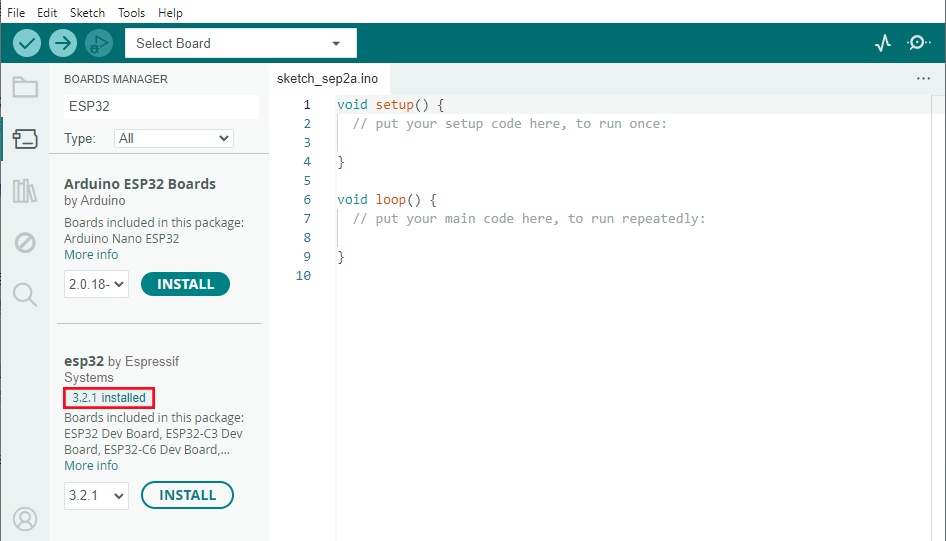Viewport: 946px width, 541px height.
Task: Open the Boards Manager sidebar icon
Action: point(25,139)
